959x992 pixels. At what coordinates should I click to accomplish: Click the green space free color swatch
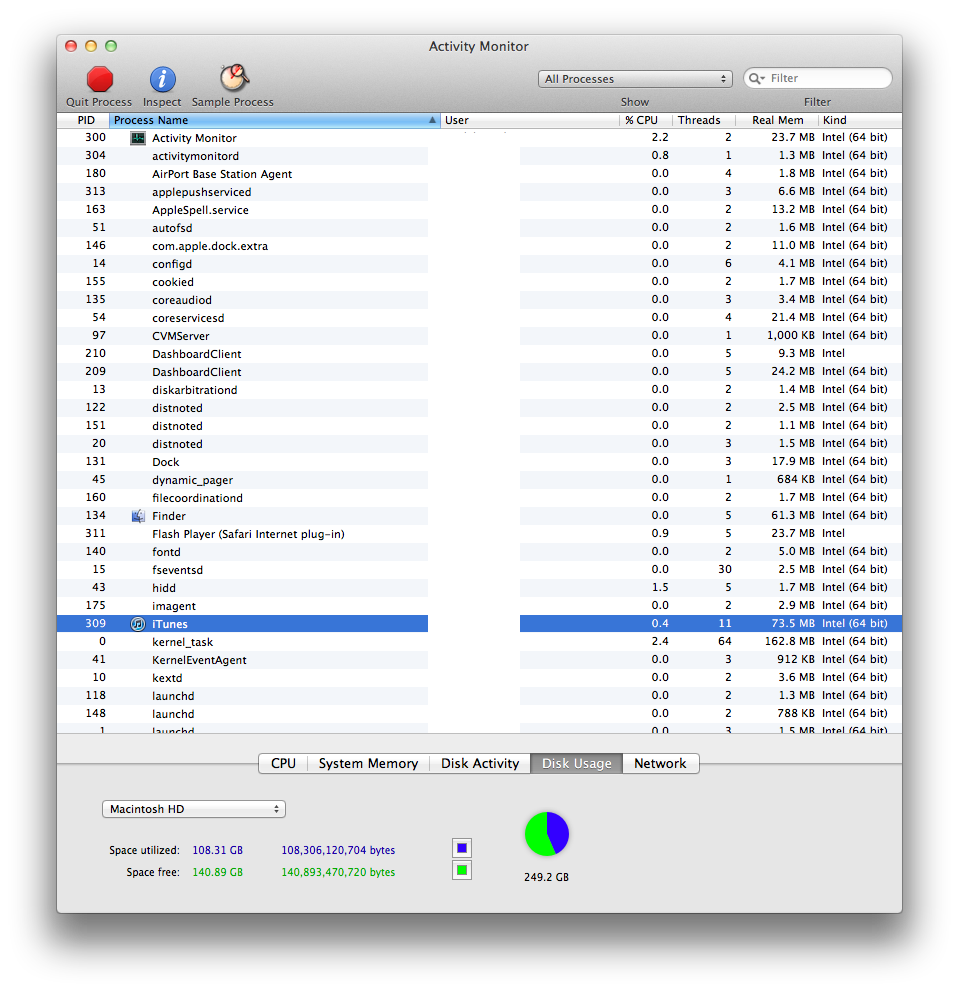coord(462,871)
